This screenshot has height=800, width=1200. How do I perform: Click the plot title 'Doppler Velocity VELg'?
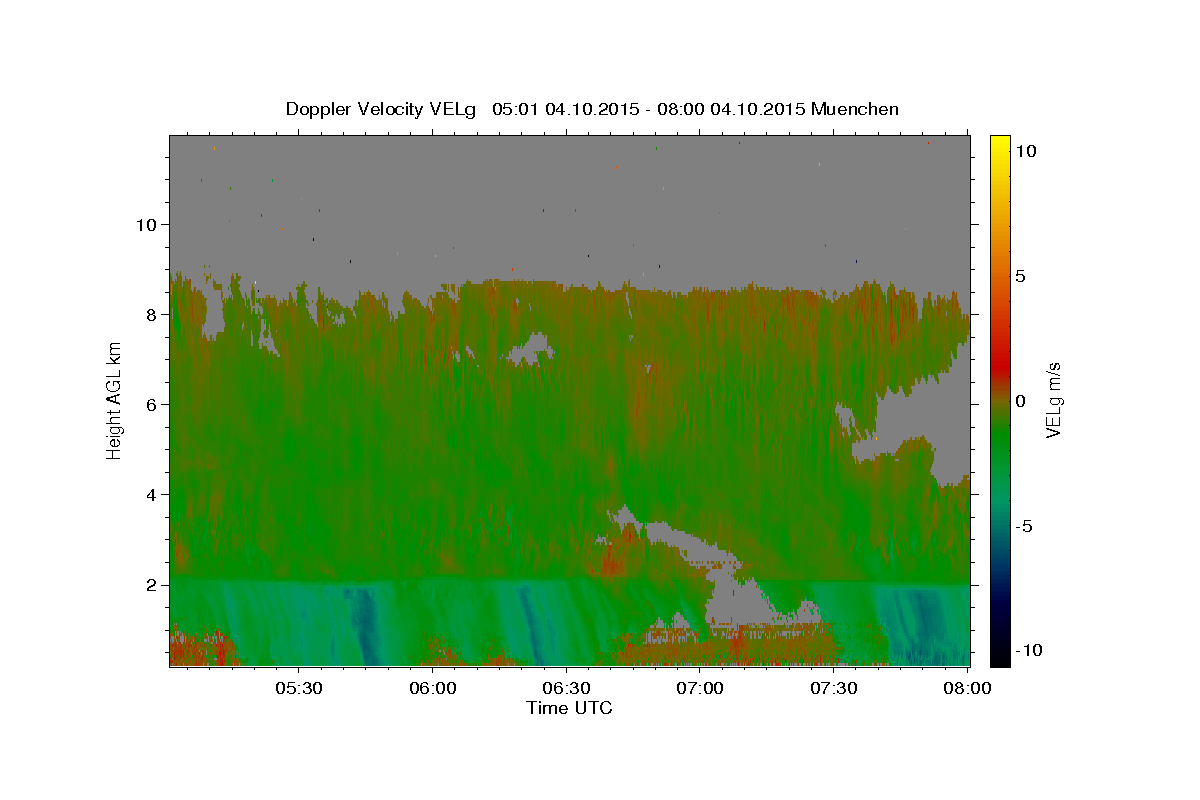[383, 109]
